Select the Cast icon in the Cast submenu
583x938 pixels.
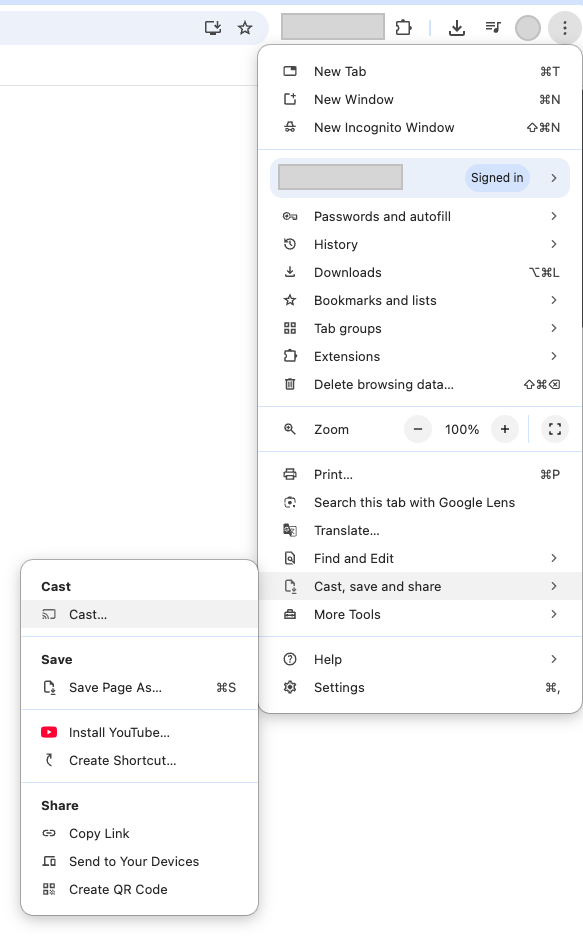tap(49, 615)
